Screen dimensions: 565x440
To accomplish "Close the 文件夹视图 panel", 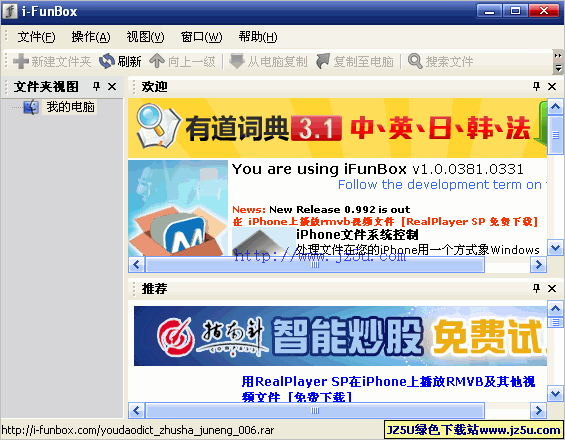I will click(112, 86).
